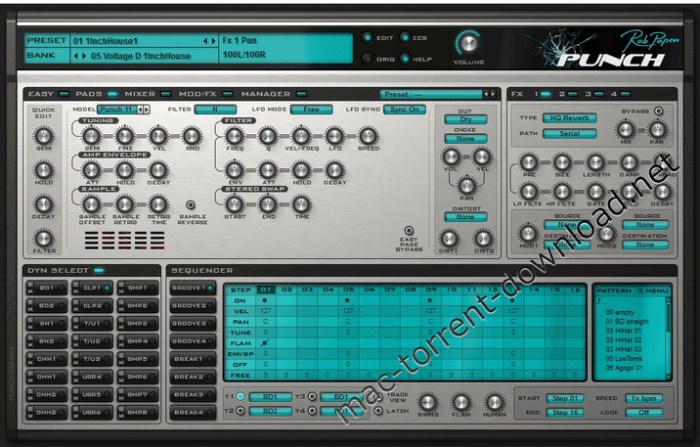The height and width of the screenshot is (447, 700).
Task: Go to the previous preset with the left arrow
Action: click(x=205, y=41)
